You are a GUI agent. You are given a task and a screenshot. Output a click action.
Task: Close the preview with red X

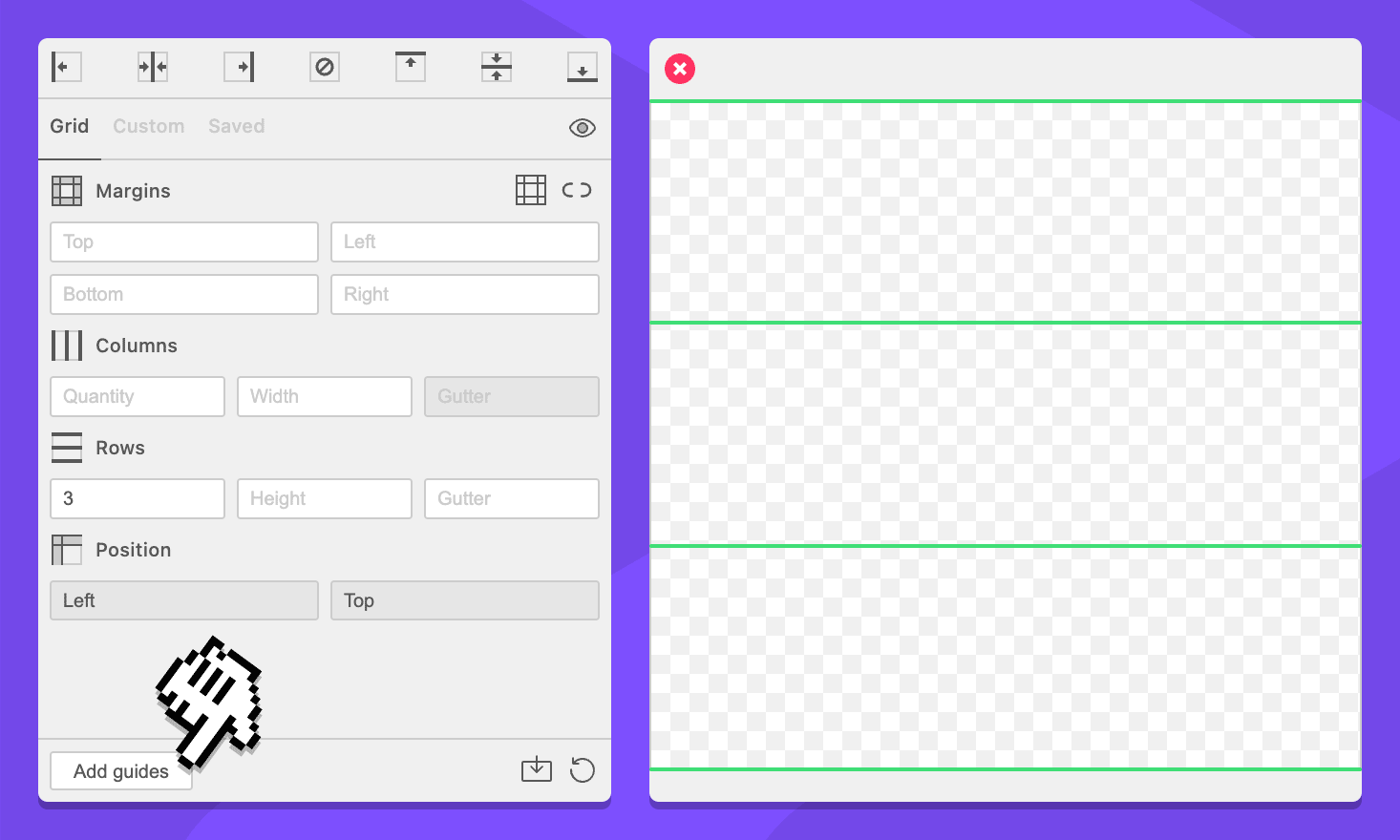coord(680,69)
